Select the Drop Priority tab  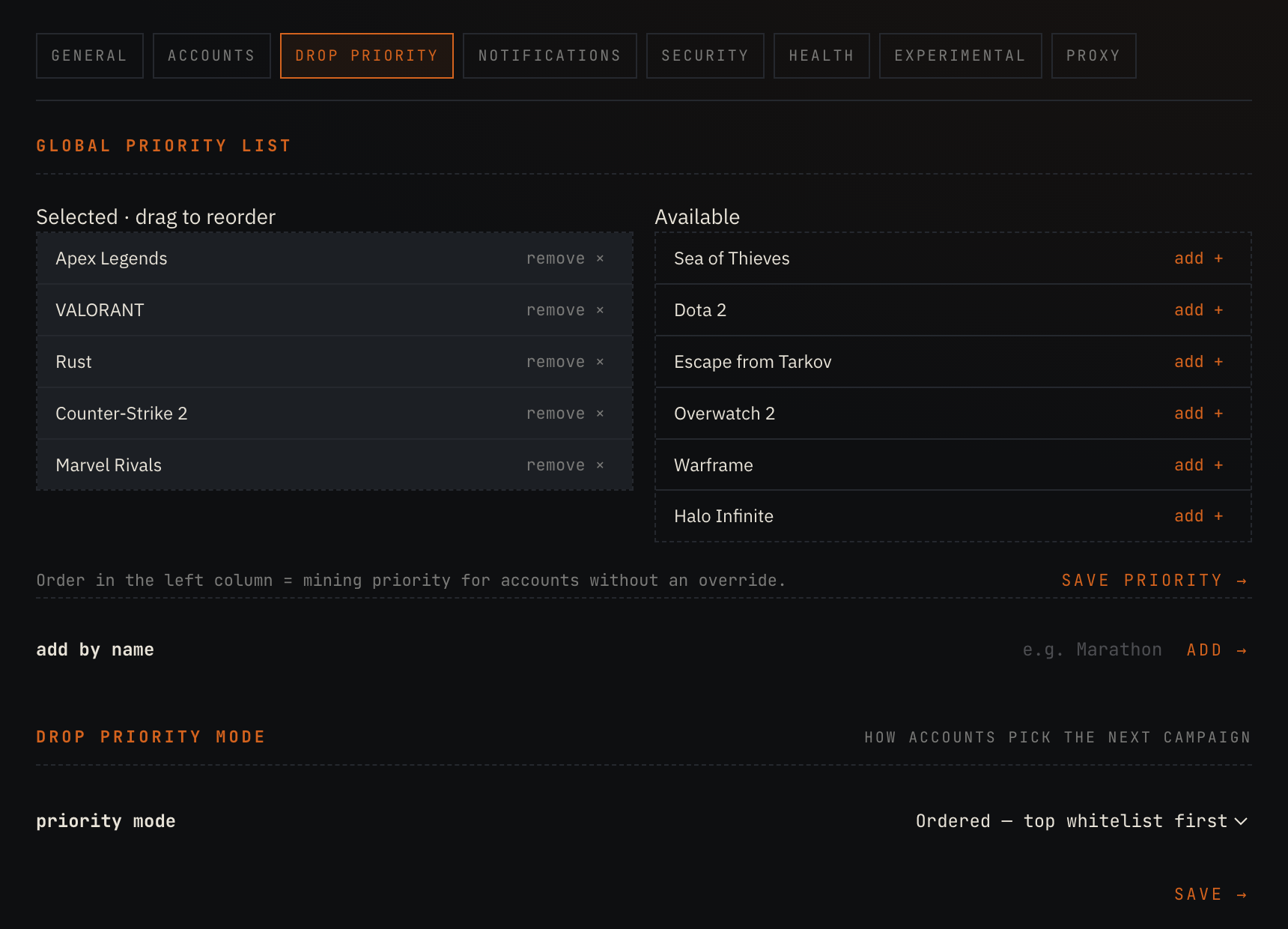click(366, 55)
